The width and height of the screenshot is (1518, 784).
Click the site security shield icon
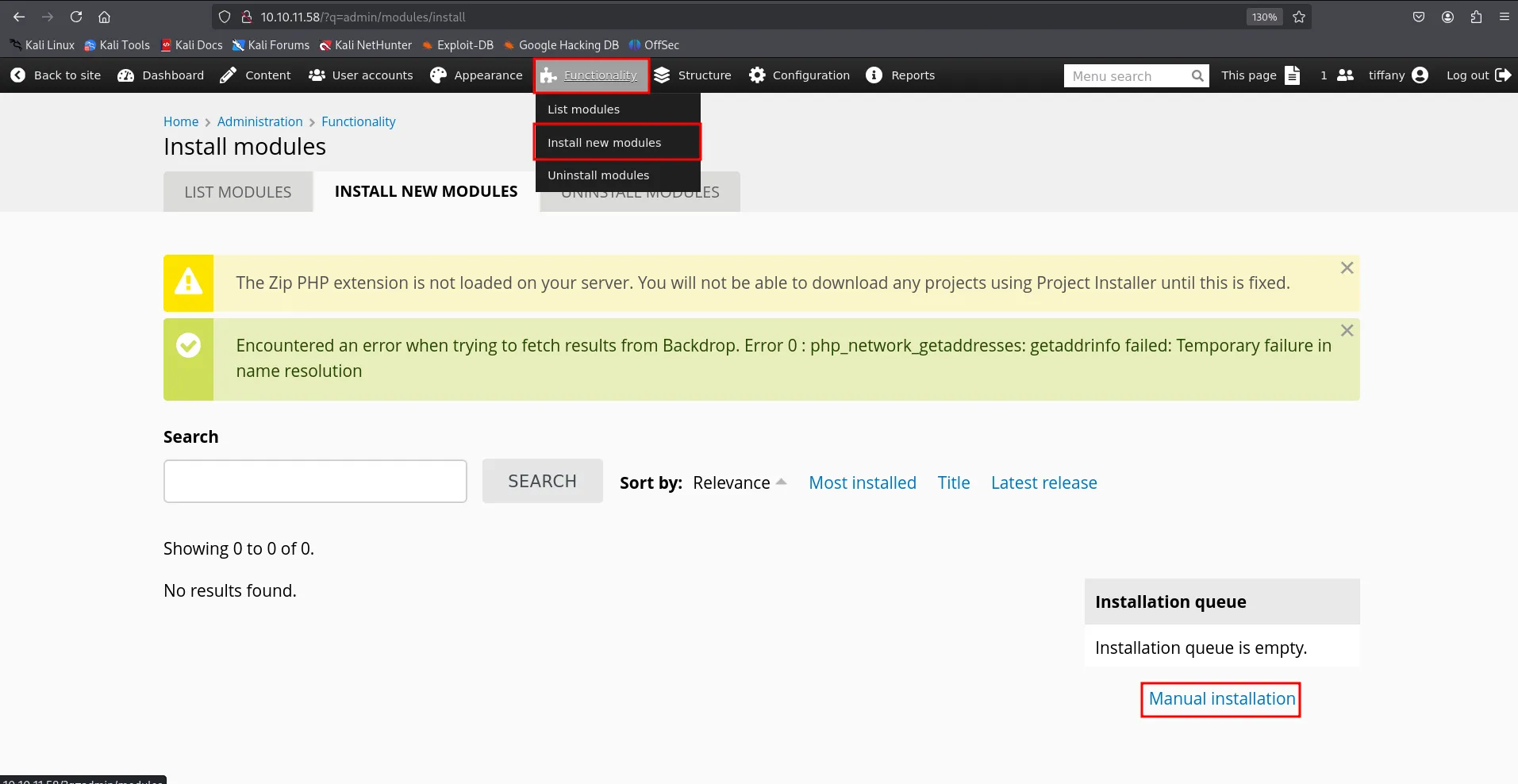225,17
